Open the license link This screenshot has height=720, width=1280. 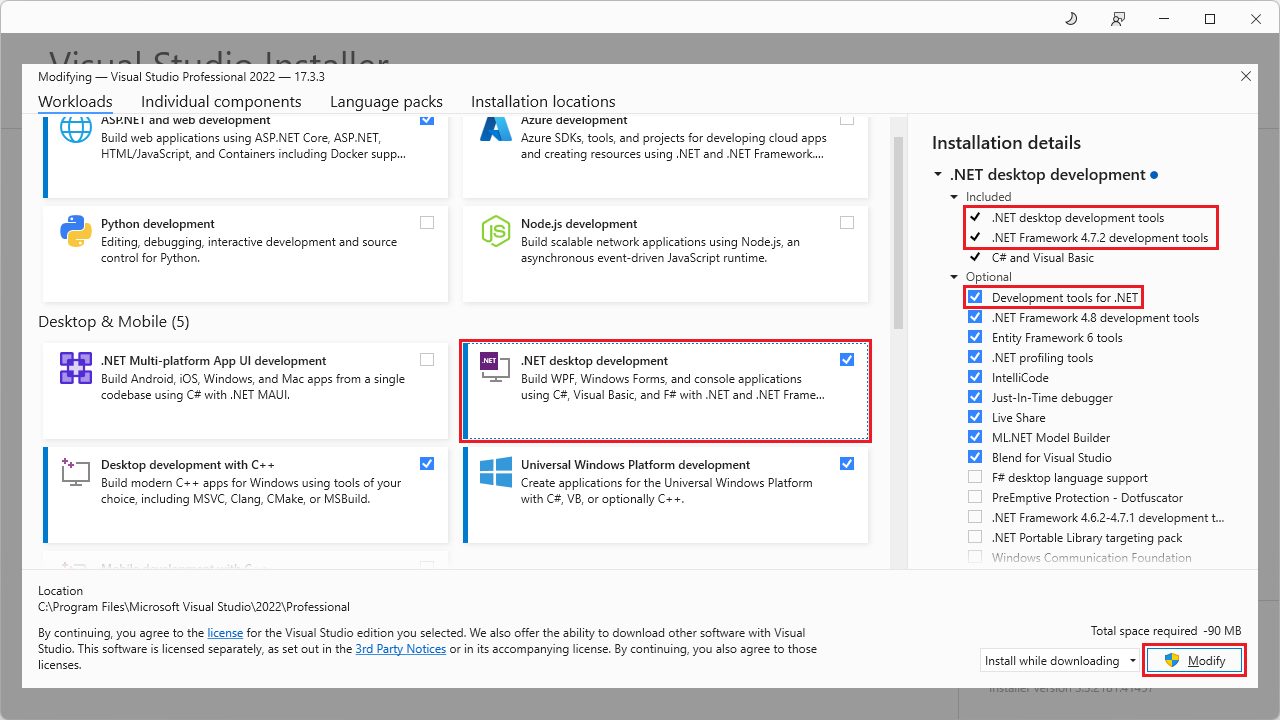(225, 632)
